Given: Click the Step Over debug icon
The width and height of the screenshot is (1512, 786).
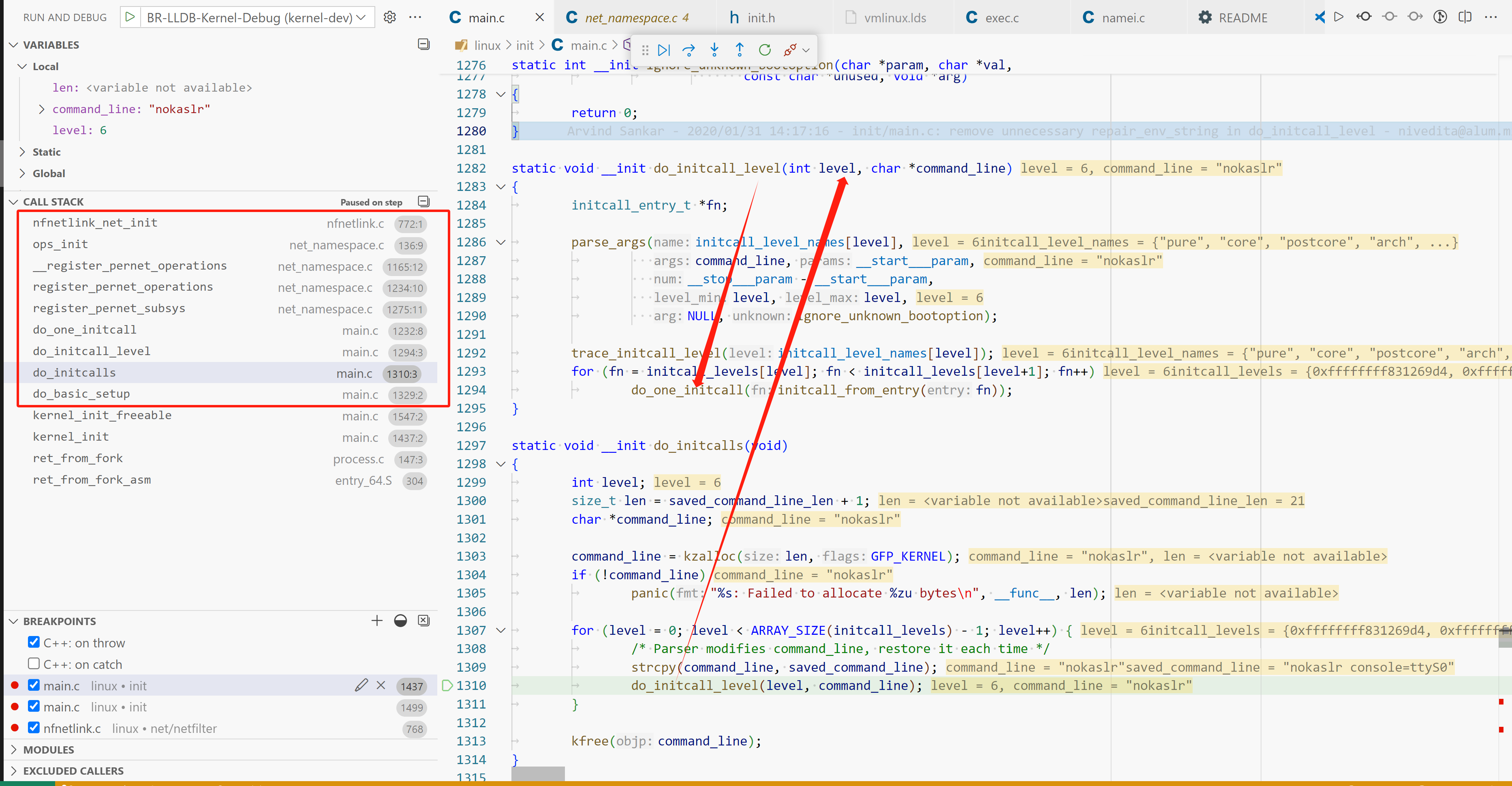Looking at the screenshot, I should 689,50.
